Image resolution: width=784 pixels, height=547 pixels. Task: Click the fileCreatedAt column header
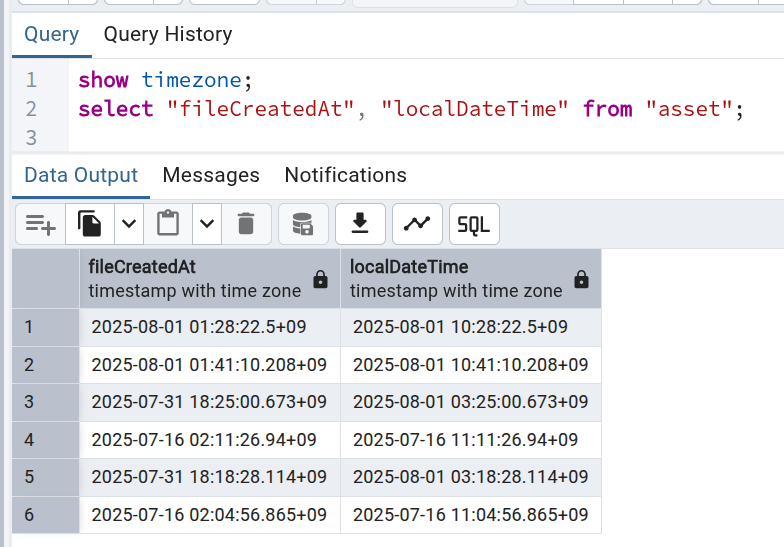coord(195,278)
